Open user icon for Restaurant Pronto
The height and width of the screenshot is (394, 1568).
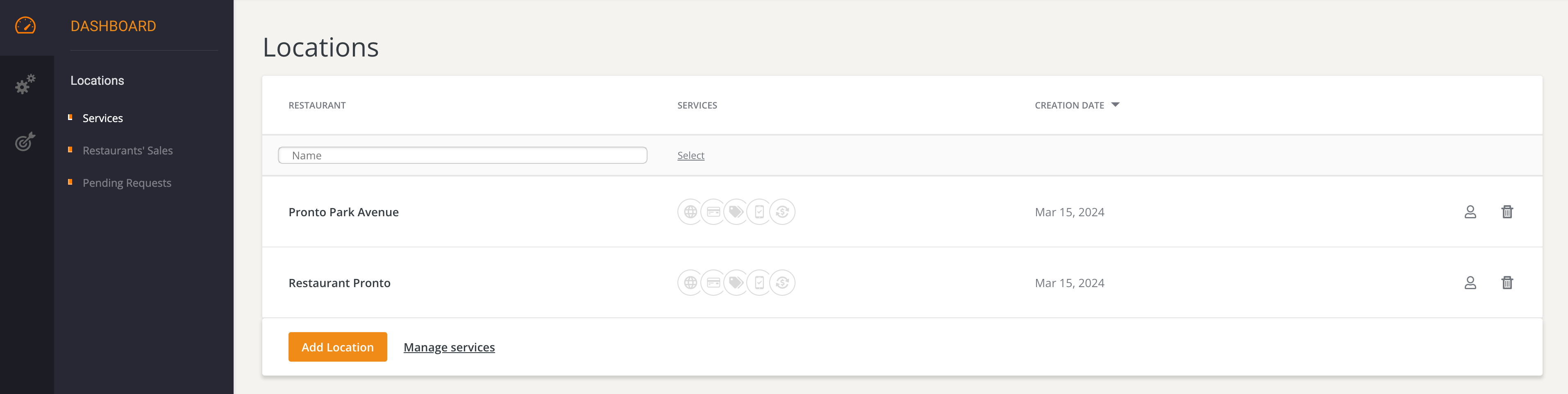point(1470,283)
